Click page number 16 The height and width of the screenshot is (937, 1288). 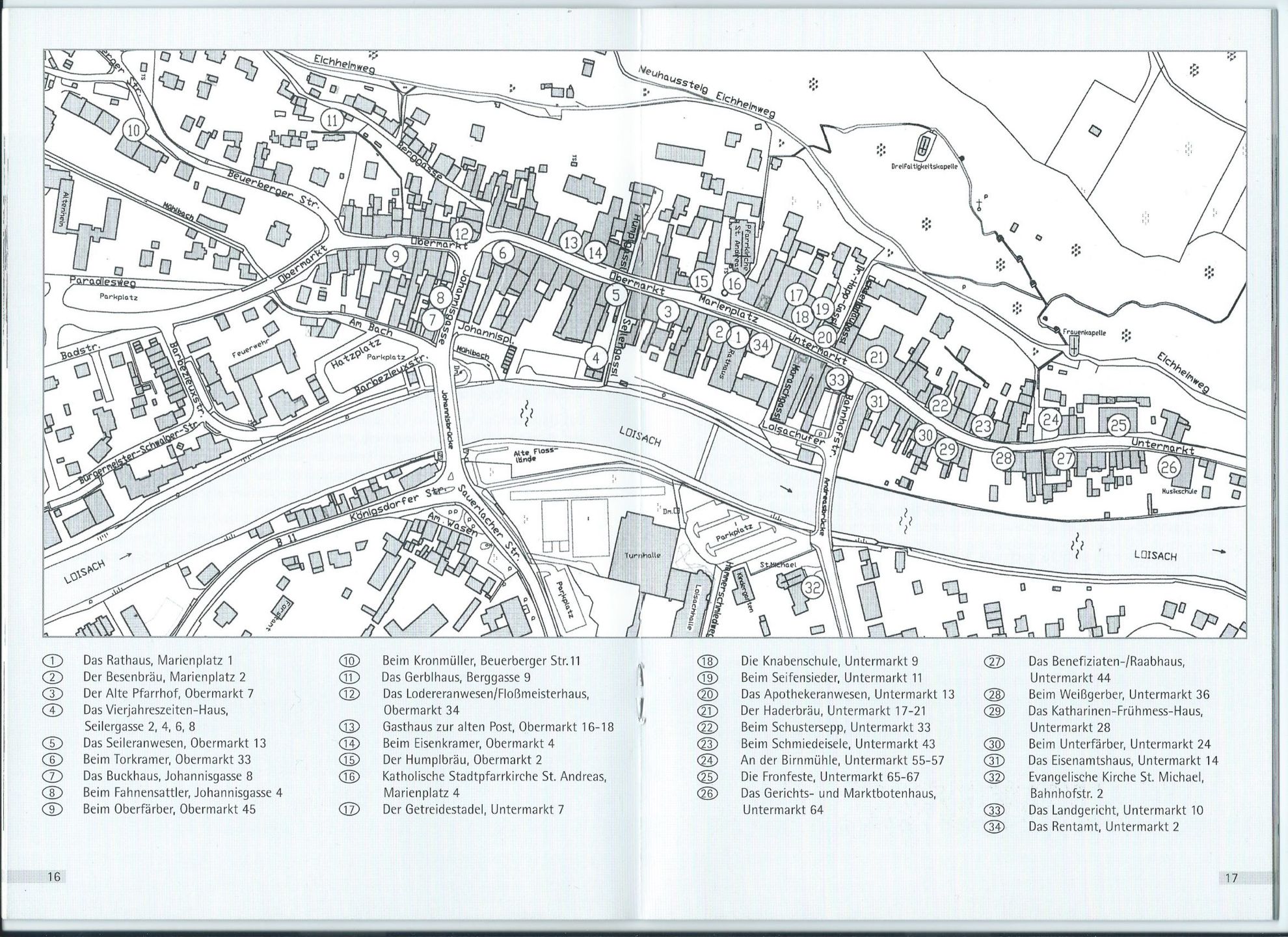pos(54,877)
